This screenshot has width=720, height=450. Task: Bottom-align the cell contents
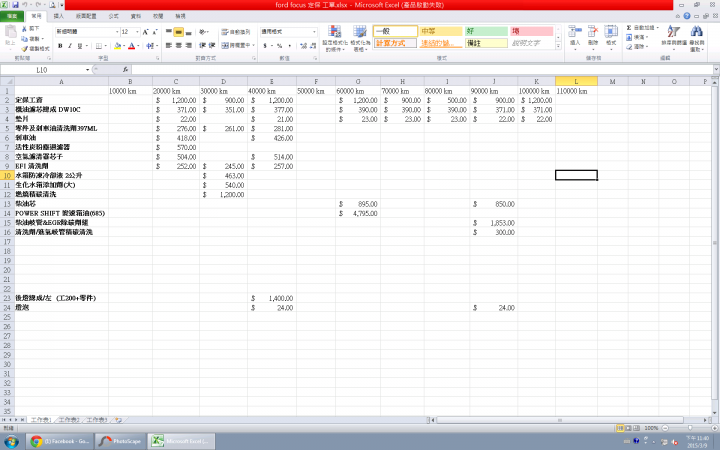point(188,32)
